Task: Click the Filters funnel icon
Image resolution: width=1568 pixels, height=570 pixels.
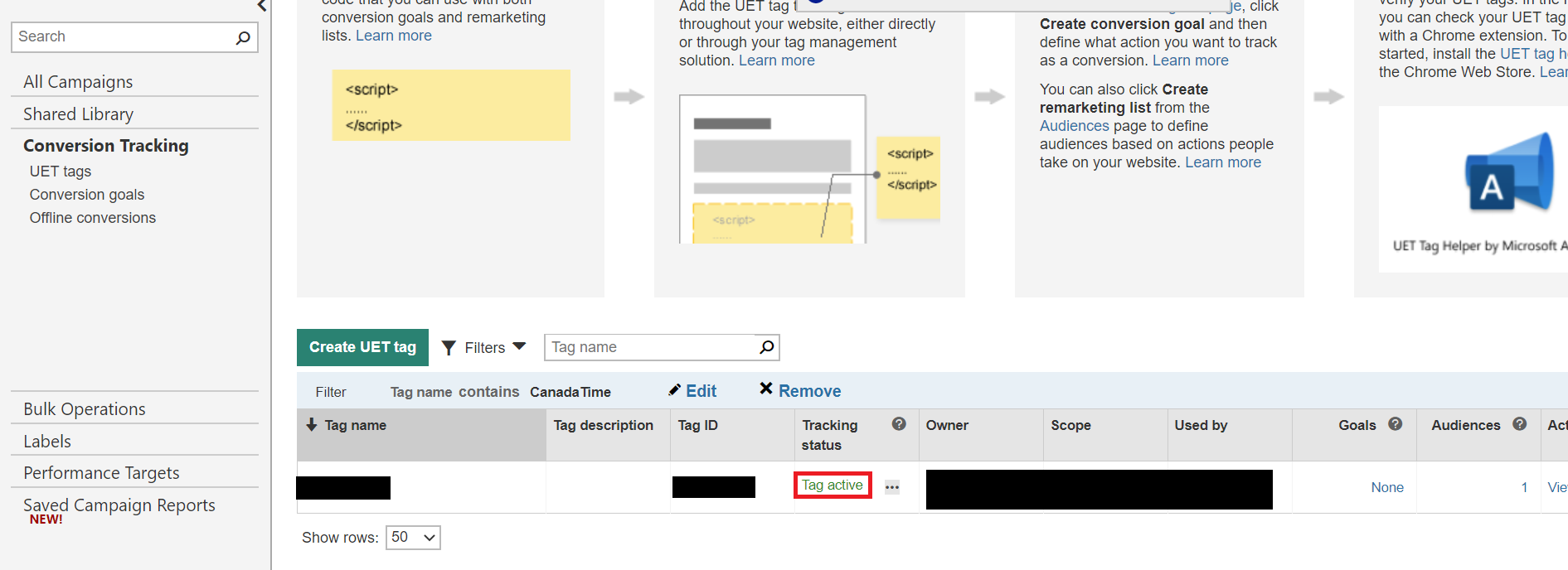Action: coord(449,348)
